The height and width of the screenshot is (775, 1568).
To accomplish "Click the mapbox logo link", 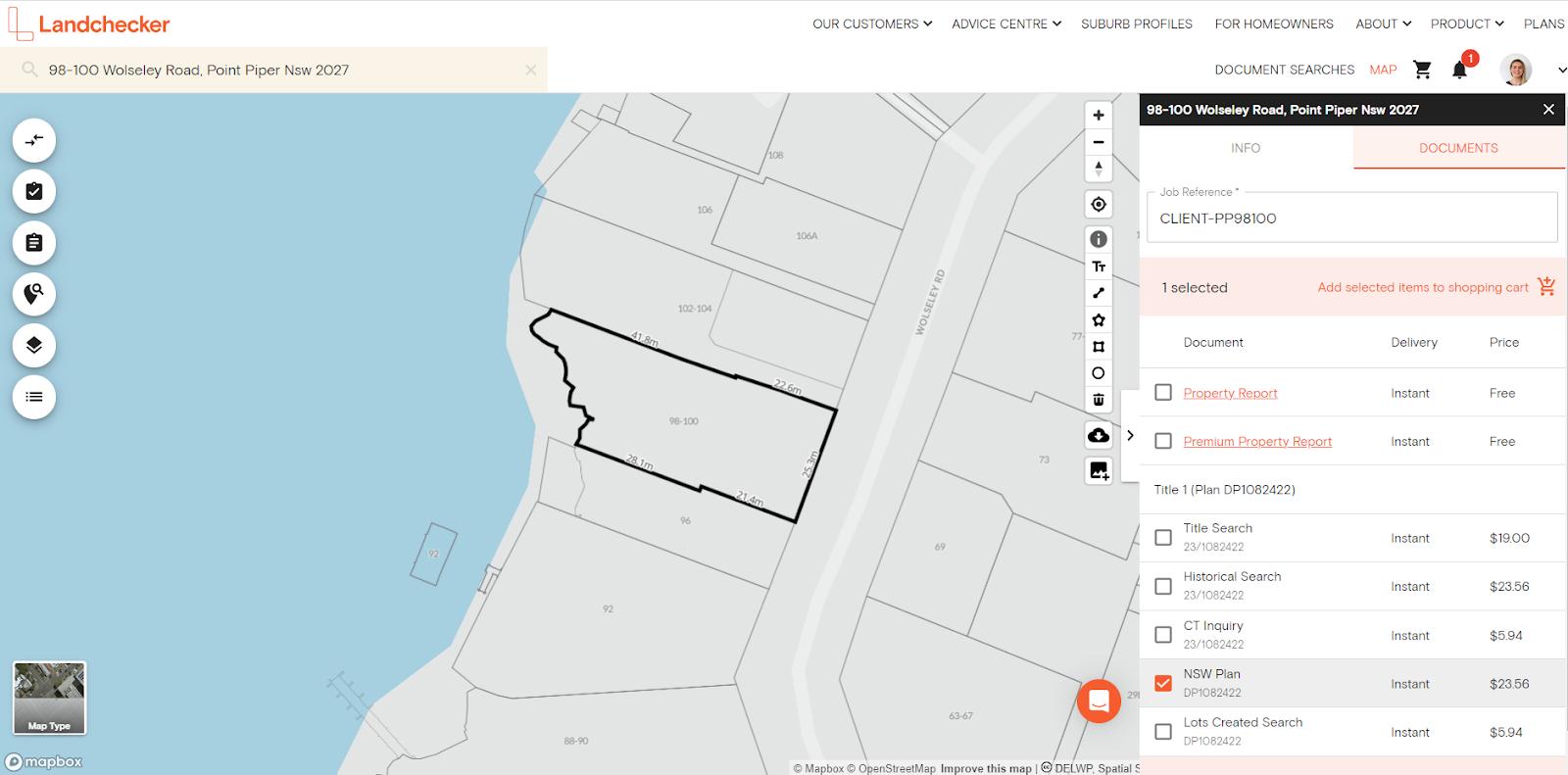I will [44, 761].
